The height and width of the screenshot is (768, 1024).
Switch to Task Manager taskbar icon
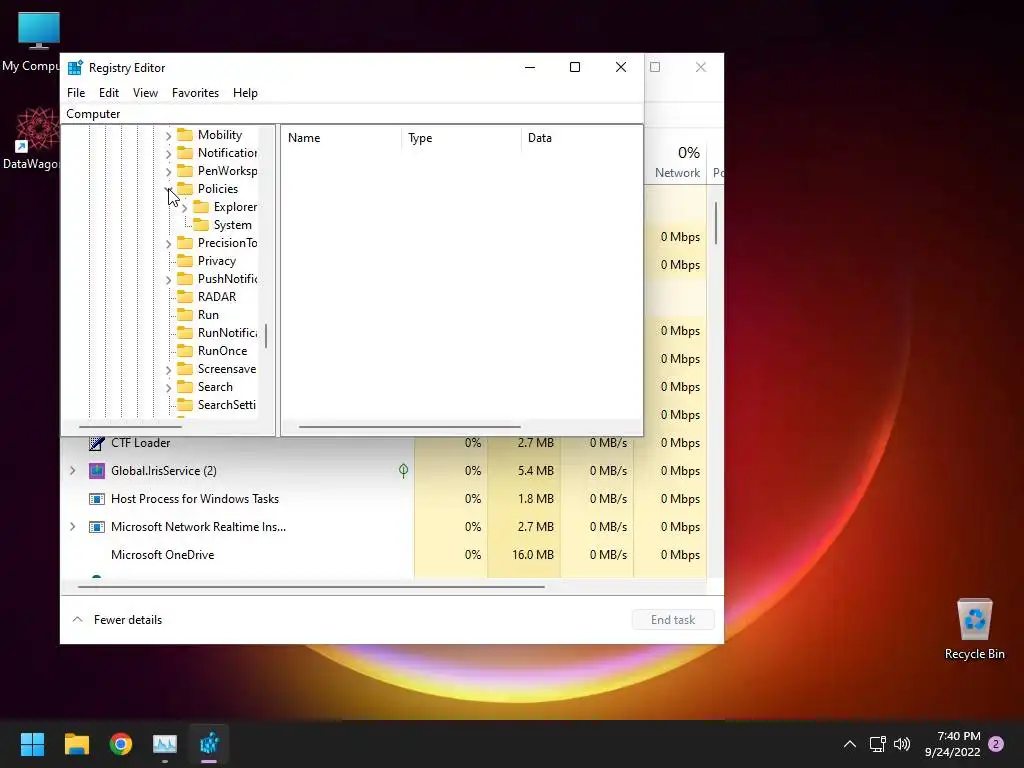click(165, 744)
